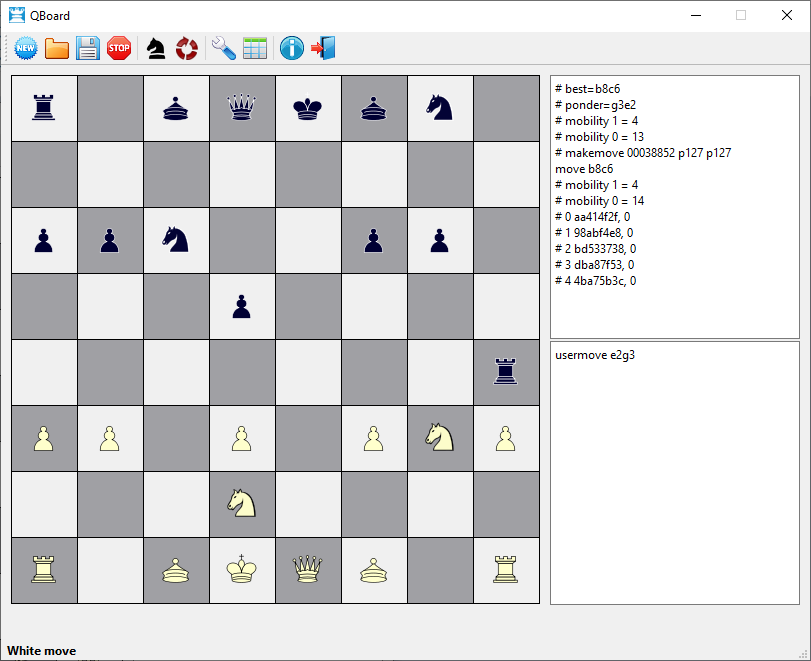
Task: Click the black king on e8
Action: 308,108
